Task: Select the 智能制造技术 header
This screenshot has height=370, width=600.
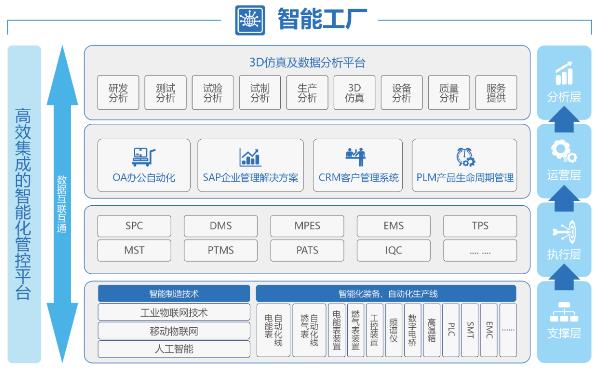Action: (x=174, y=293)
